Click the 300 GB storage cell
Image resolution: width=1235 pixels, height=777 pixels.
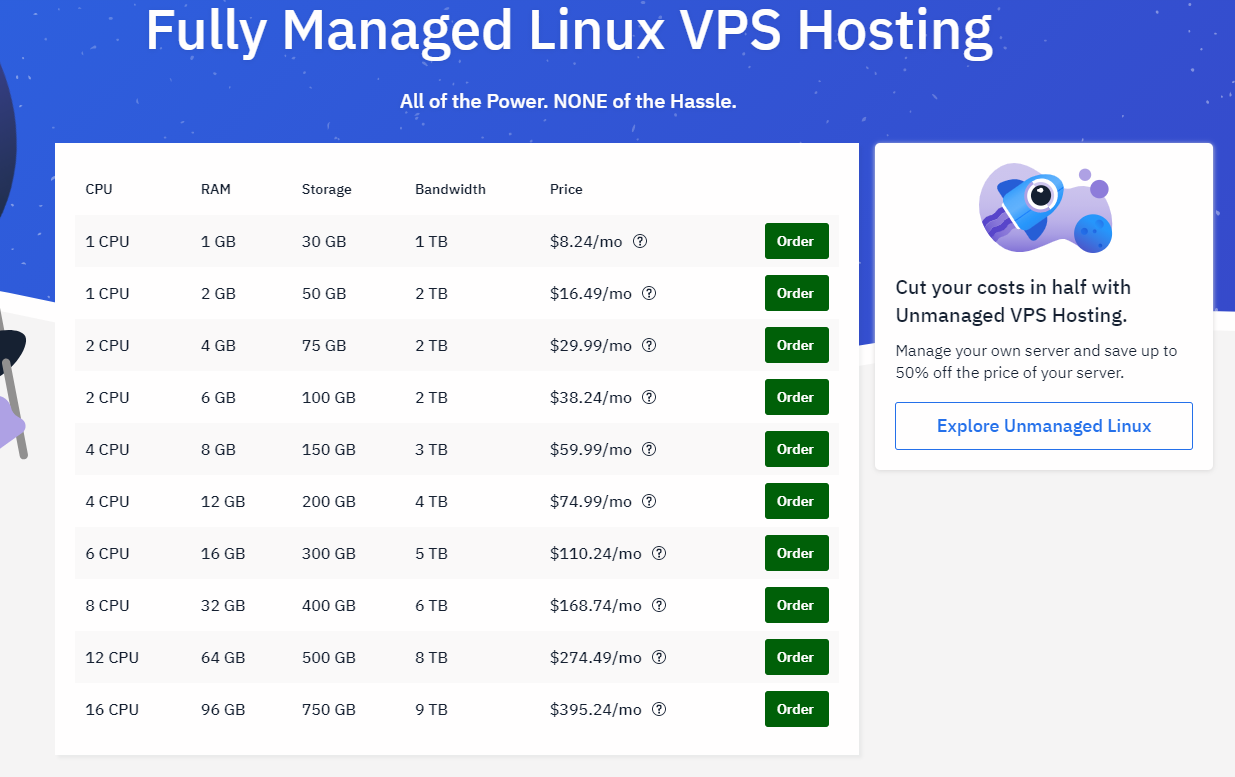click(x=329, y=553)
